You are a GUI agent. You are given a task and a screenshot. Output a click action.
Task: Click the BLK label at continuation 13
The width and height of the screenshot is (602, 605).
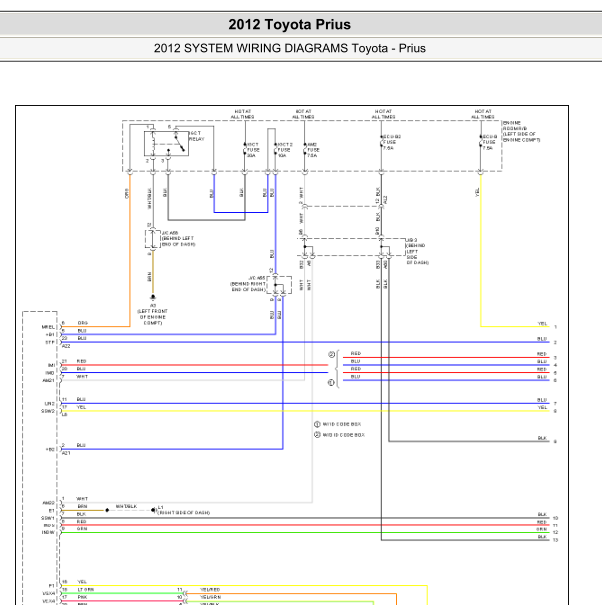542,537
